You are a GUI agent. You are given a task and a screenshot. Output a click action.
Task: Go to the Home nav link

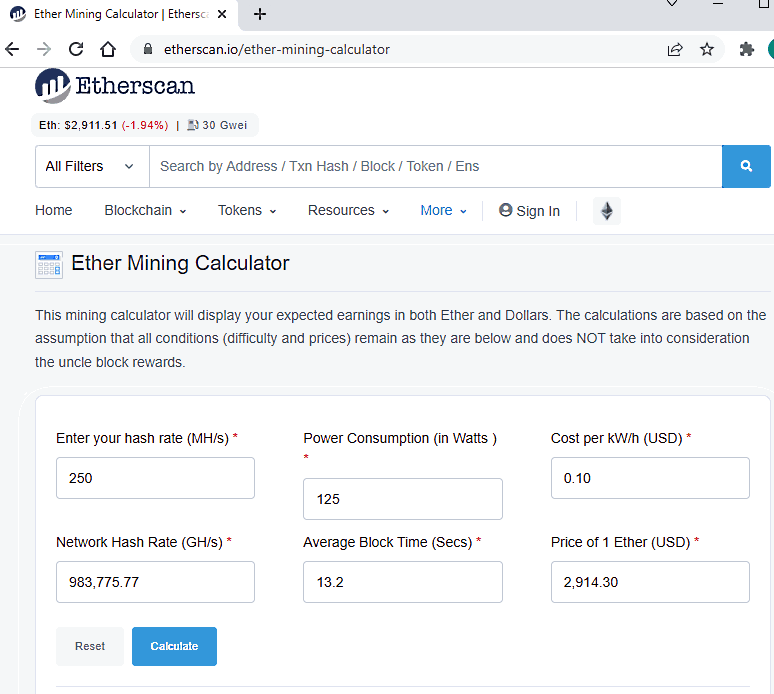click(53, 210)
